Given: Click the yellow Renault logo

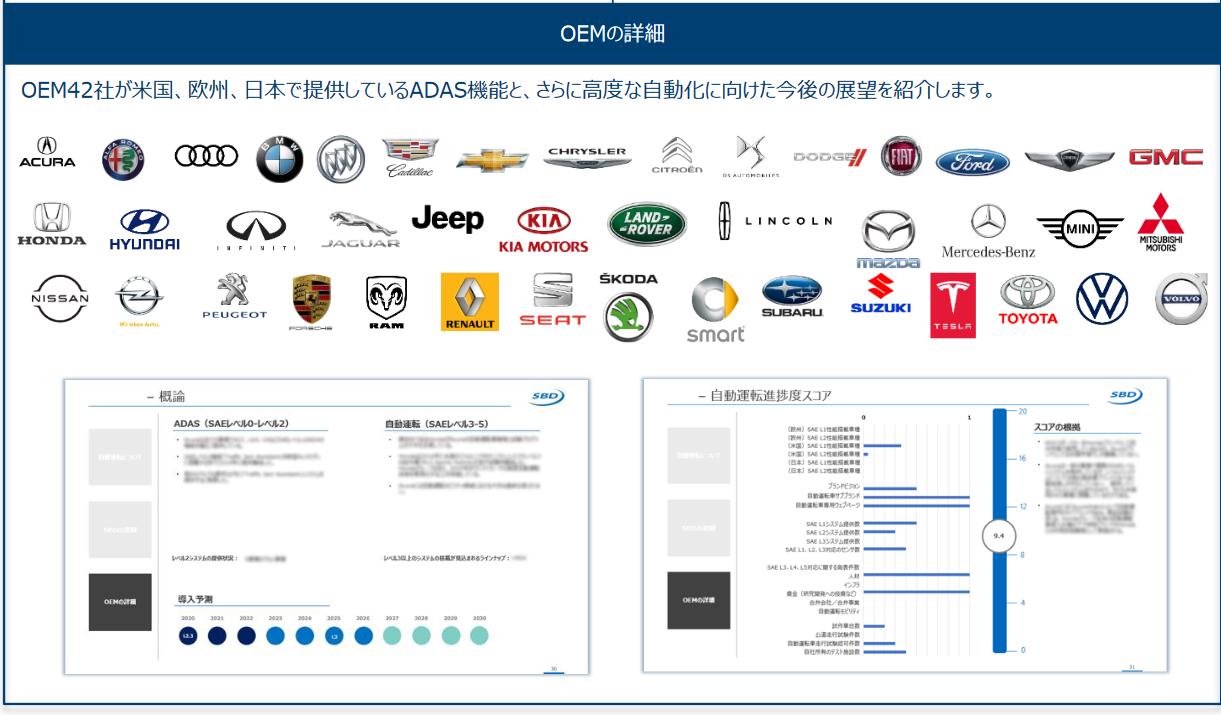Looking at the screenshot, I should (x=470, y=302).
